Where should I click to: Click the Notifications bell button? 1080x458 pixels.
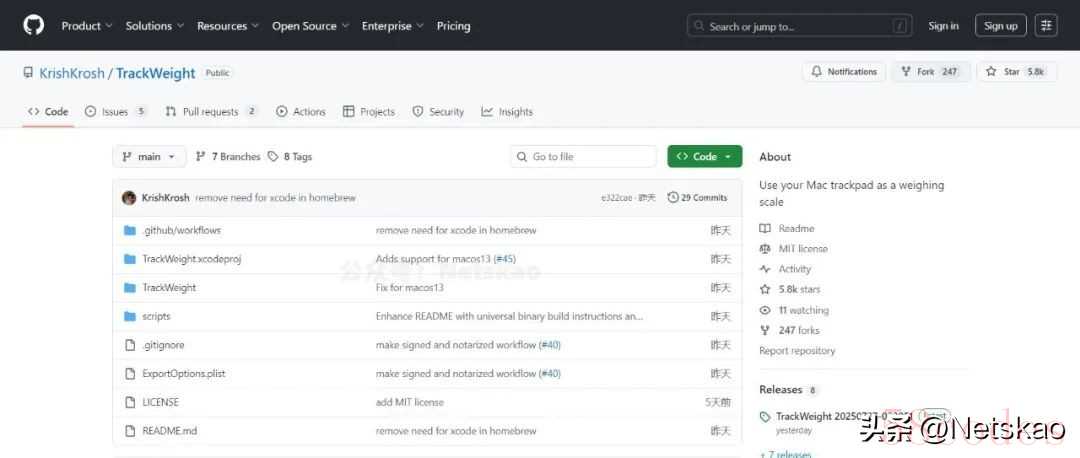(x=844, y=72)
